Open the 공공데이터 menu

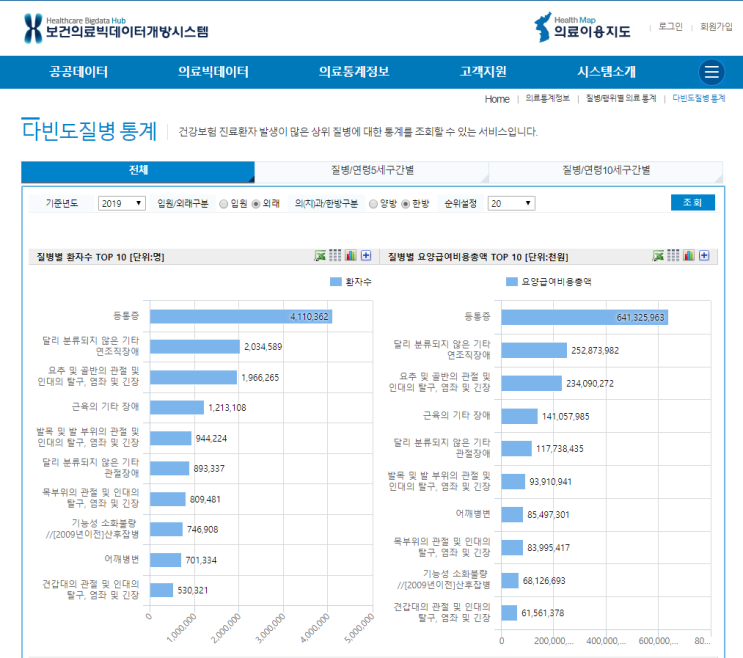point(78,72)
